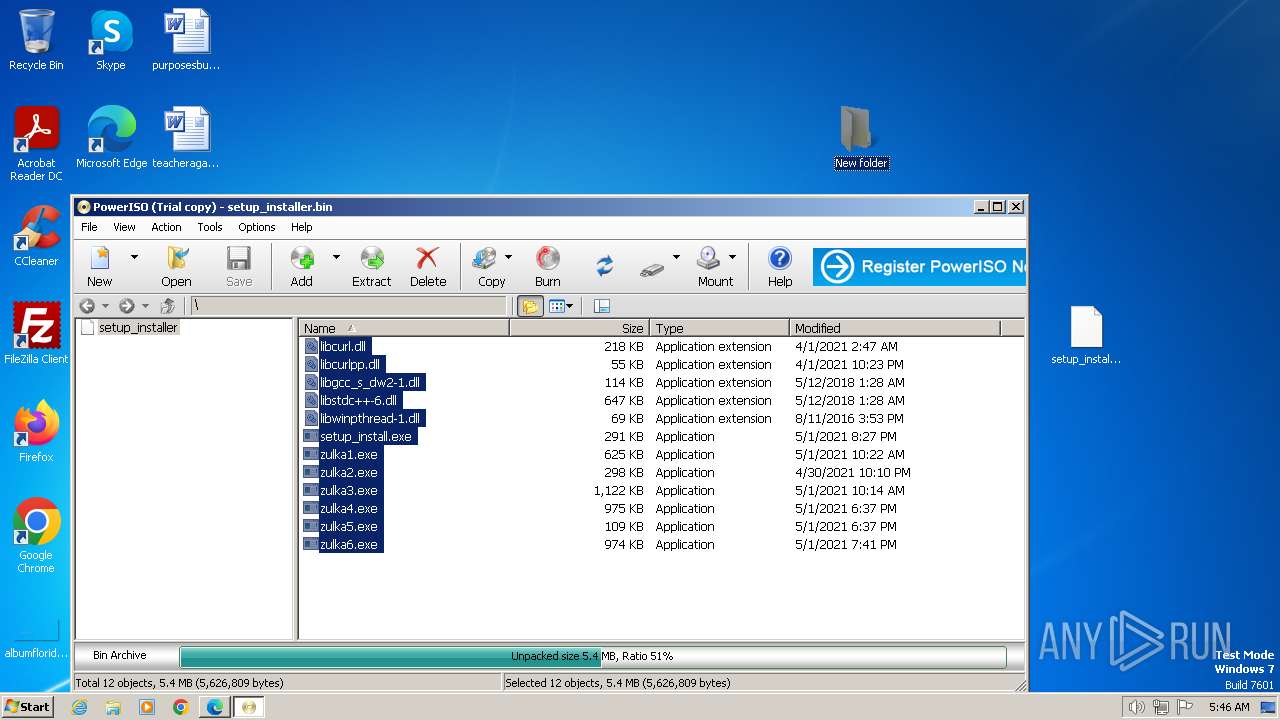
Task: Click the Chrome taskbar icon
Action: [181, 707]
